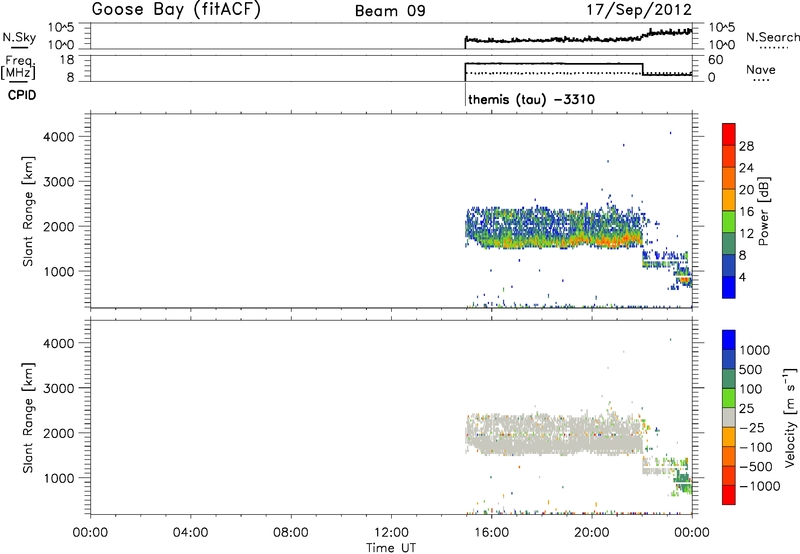Click the '04:00' time tick label
Screen dimensions: 800x554
[191, 533]
